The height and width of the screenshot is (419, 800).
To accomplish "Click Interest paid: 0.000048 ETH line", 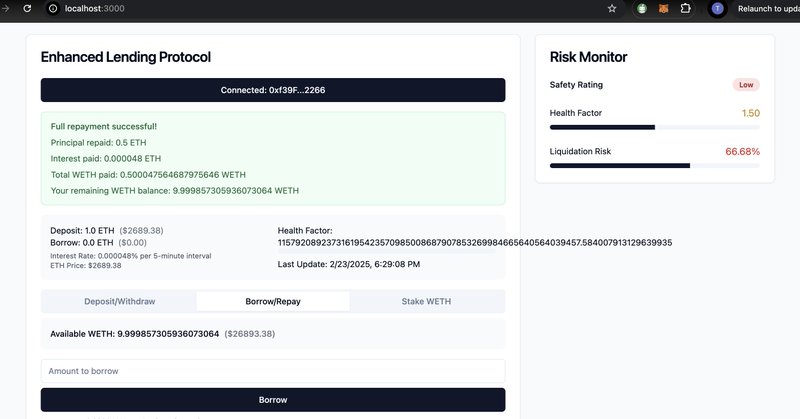I will (x=106, y=158).
